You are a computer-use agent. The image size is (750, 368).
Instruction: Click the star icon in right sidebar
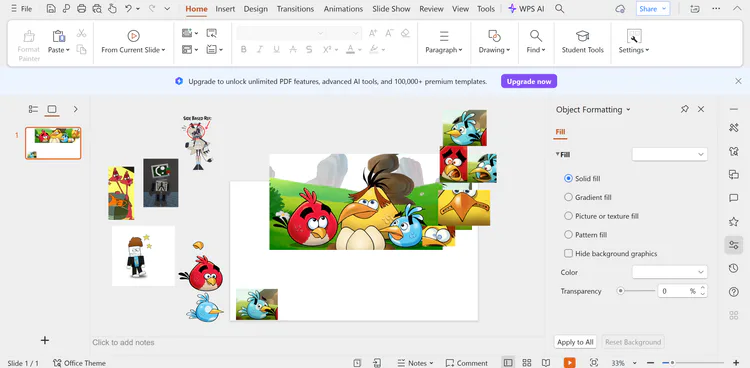click(733, 222)
